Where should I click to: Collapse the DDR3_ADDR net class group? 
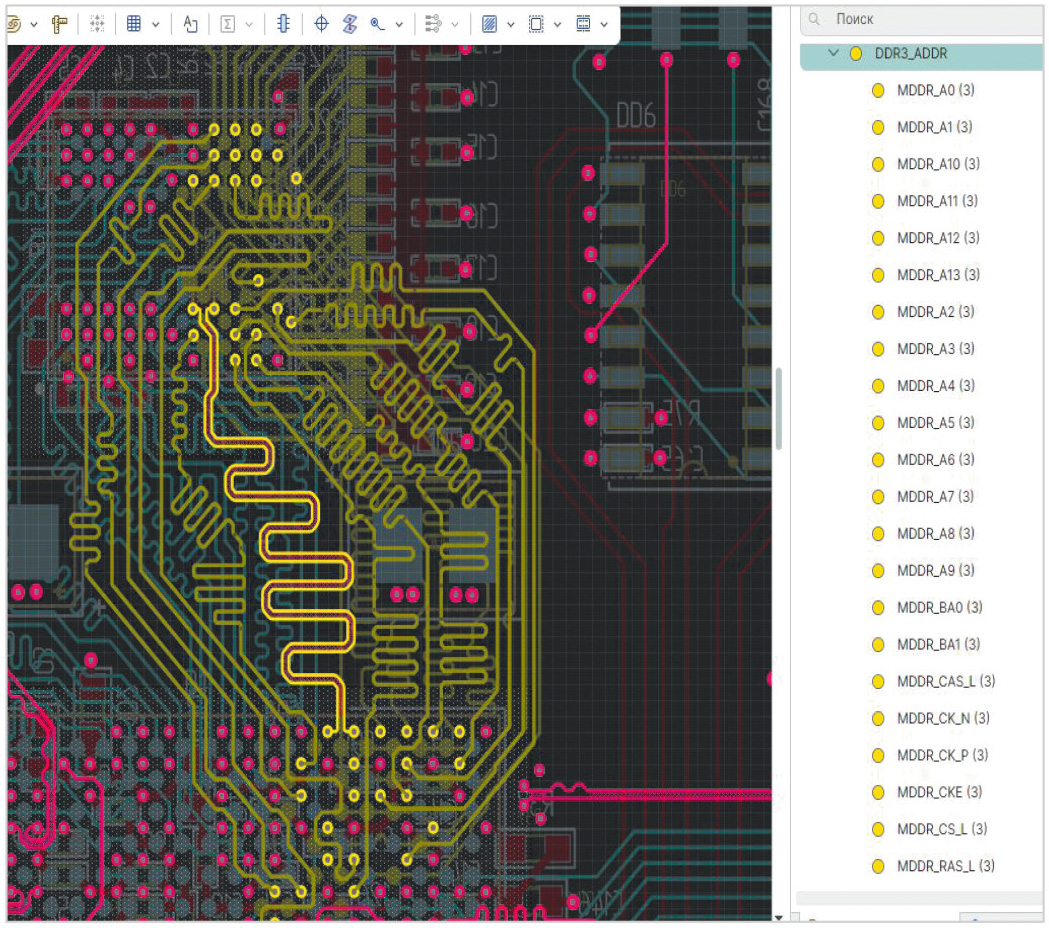point(833,54)
